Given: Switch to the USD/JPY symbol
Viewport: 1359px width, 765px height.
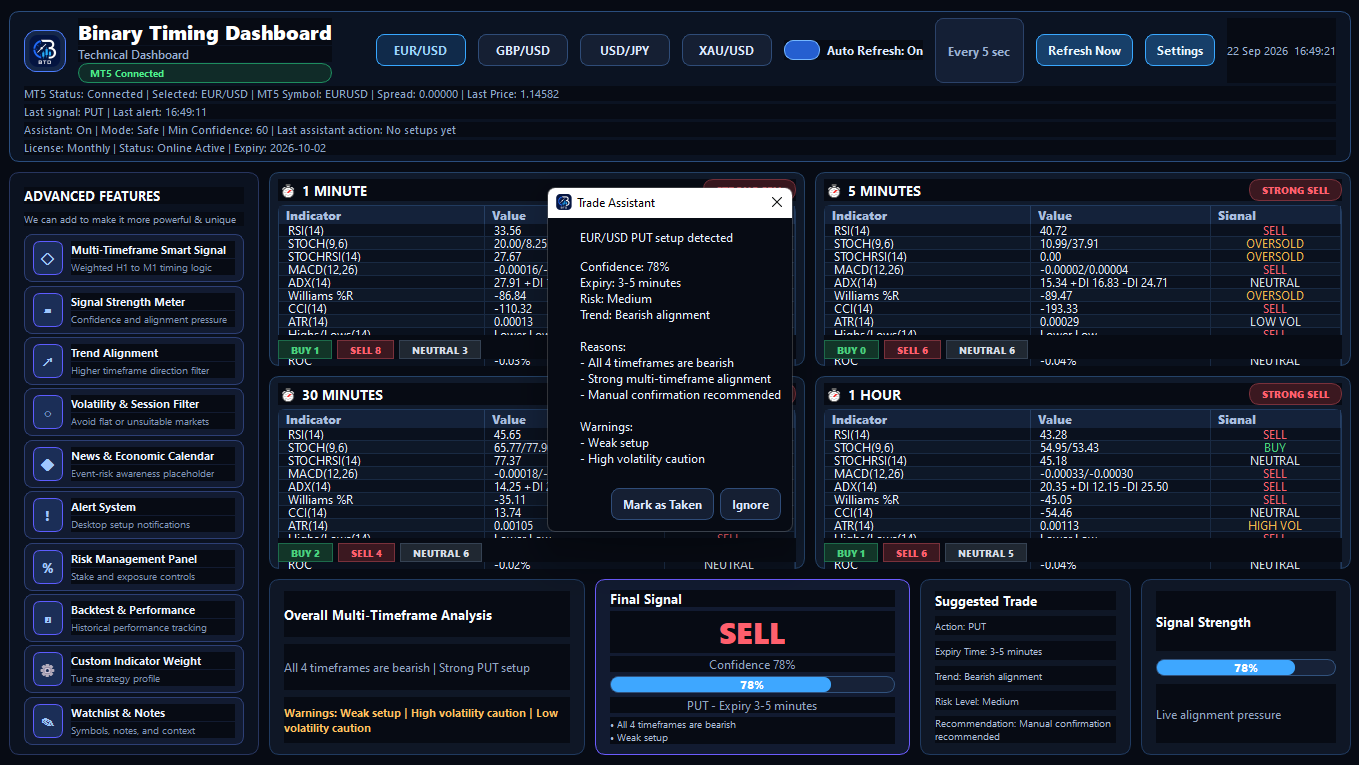Looking at the screenshot, I should [x=625, y=50].
